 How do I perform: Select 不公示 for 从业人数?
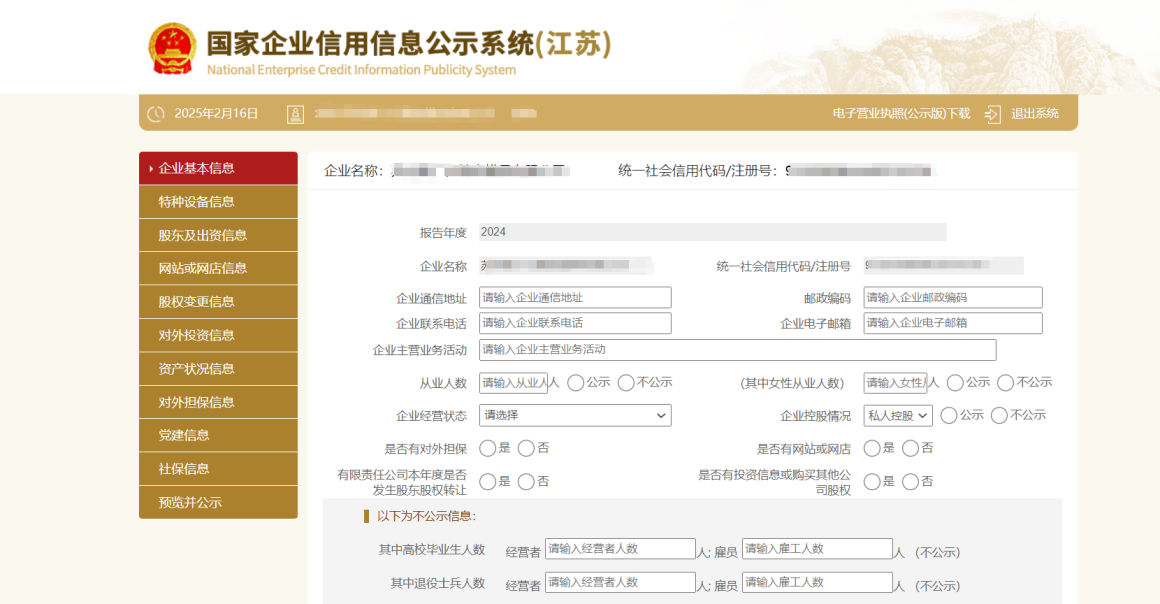coord(626,383)
